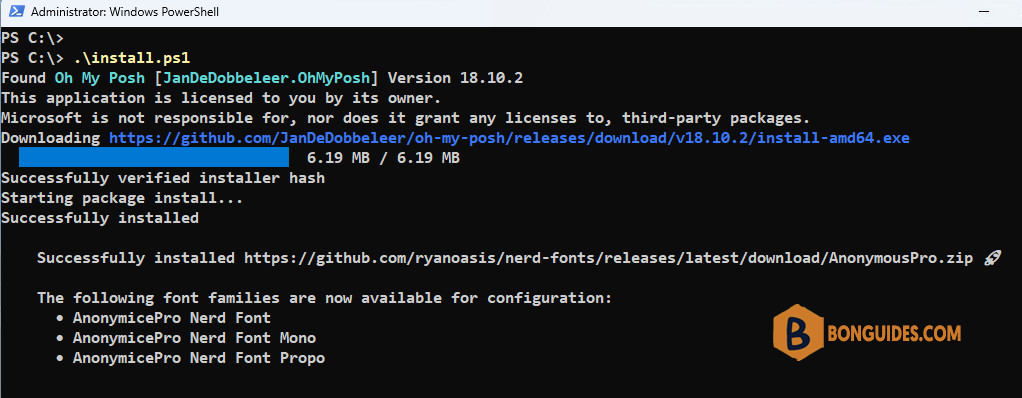Click the first empty PS C:\> prompt line
Viewport: 1022px width, 398px height.
point(33,38)
